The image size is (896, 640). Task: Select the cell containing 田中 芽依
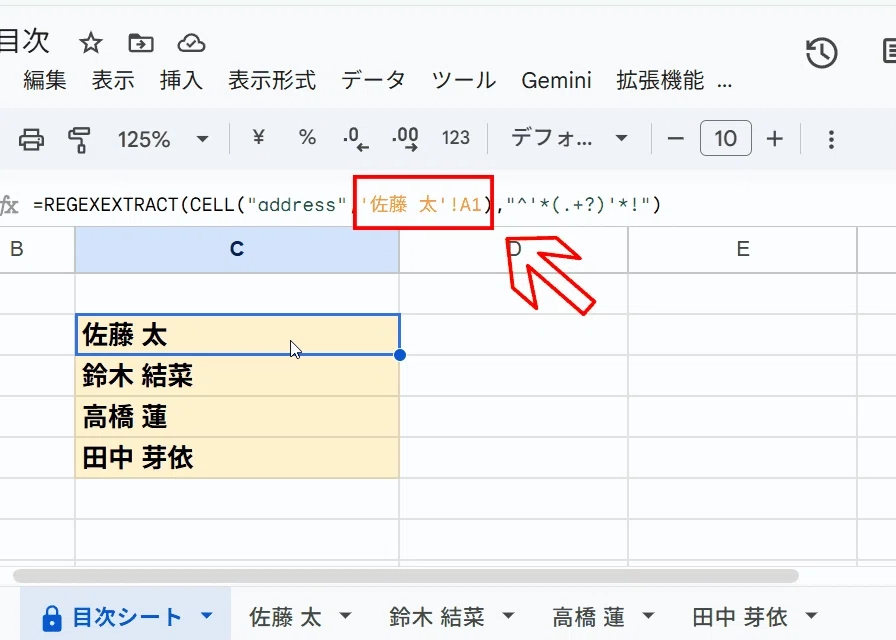pos(237,458)
